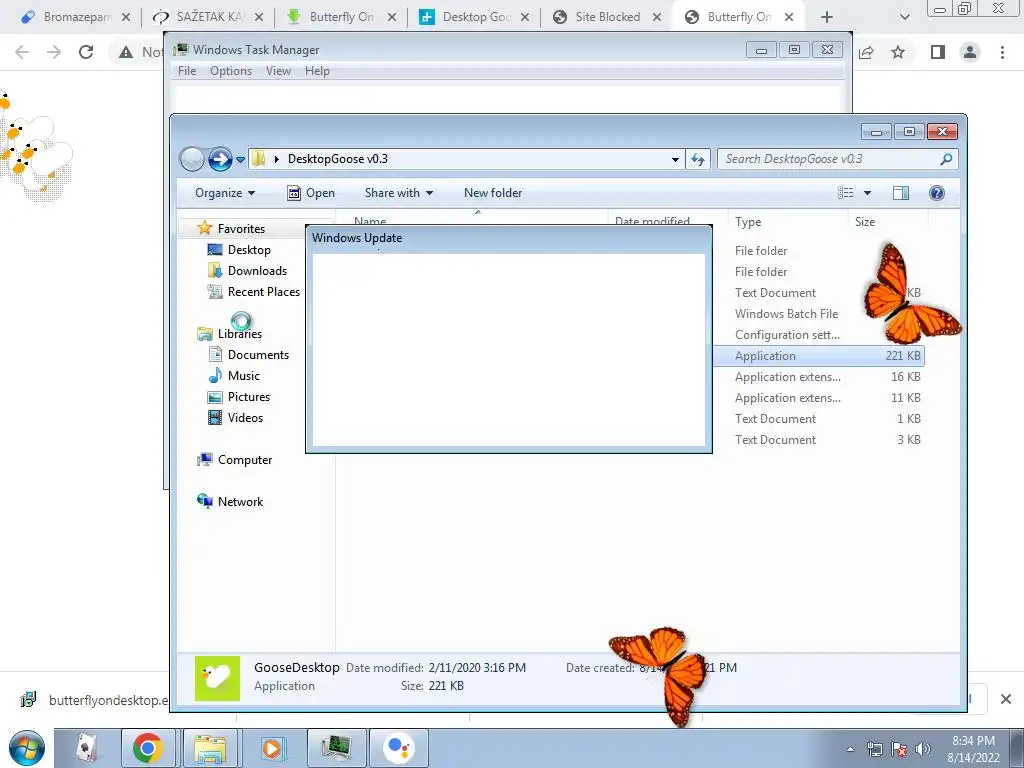The width and height of the screenshot is (1024, 768).
Task: Open the Documents library
Action: pos(258,355)
